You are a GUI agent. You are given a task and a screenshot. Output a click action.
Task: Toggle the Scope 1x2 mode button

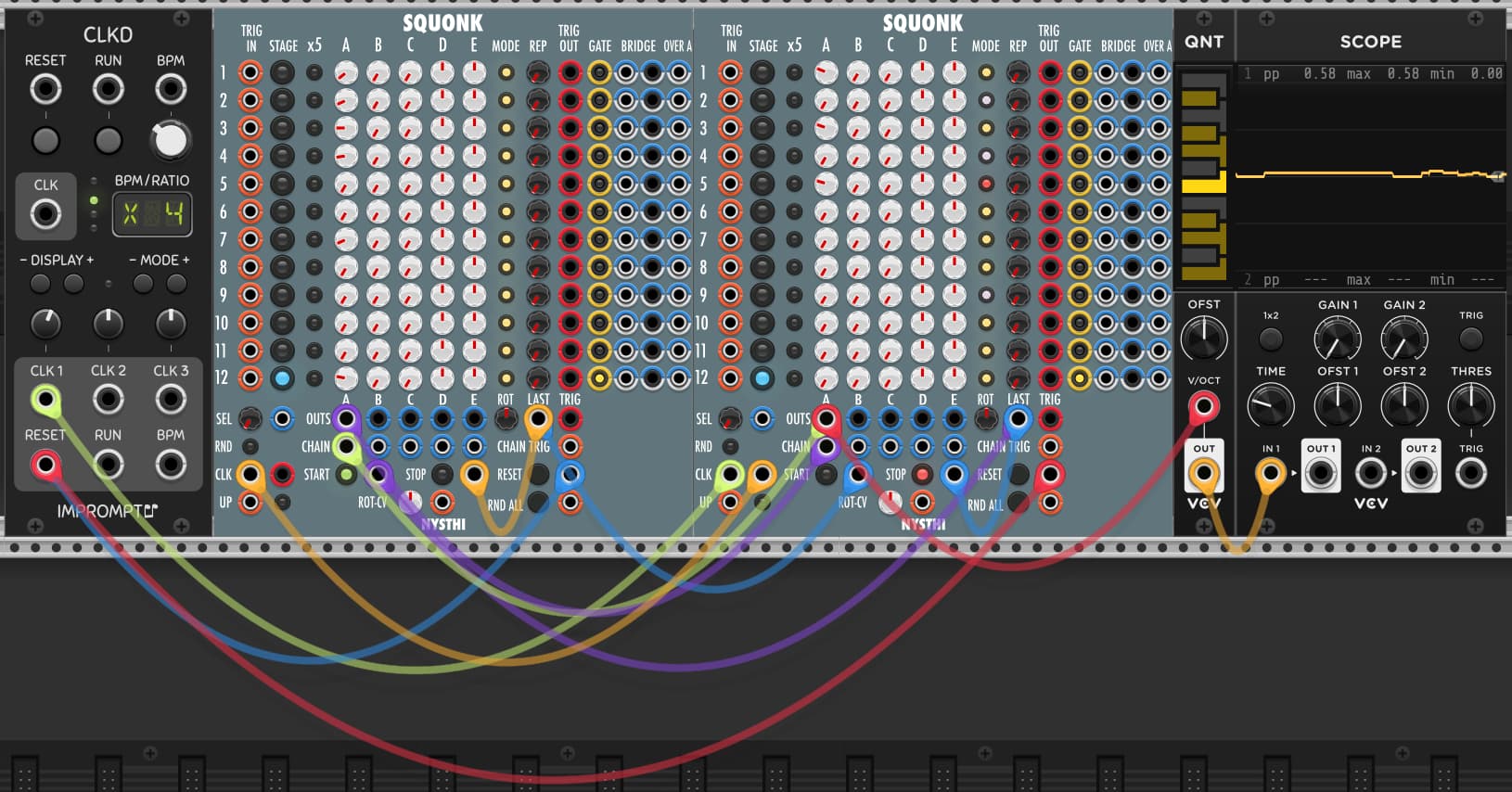pos(1271,339)
